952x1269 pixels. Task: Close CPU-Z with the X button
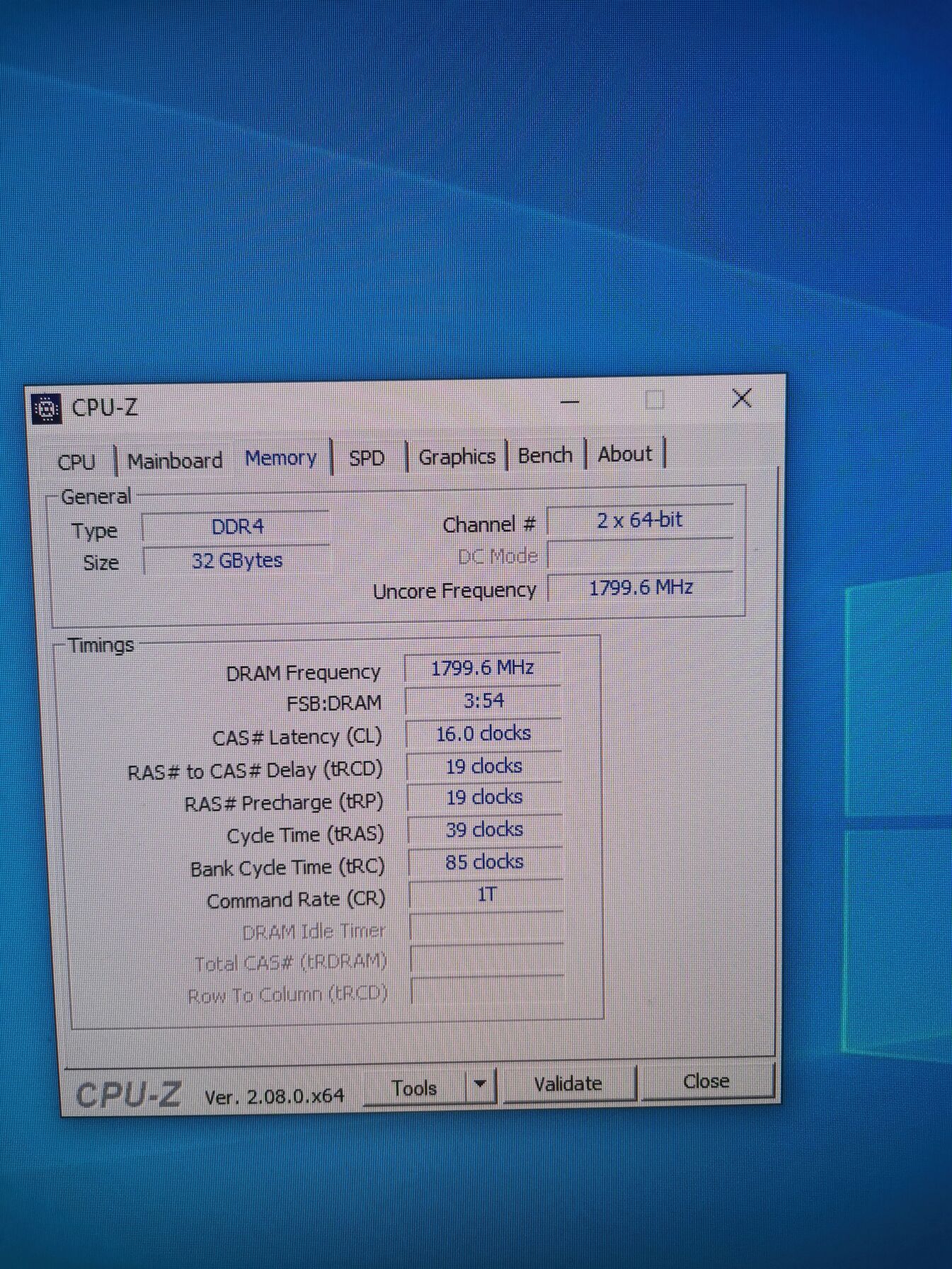tap(742, 398)
